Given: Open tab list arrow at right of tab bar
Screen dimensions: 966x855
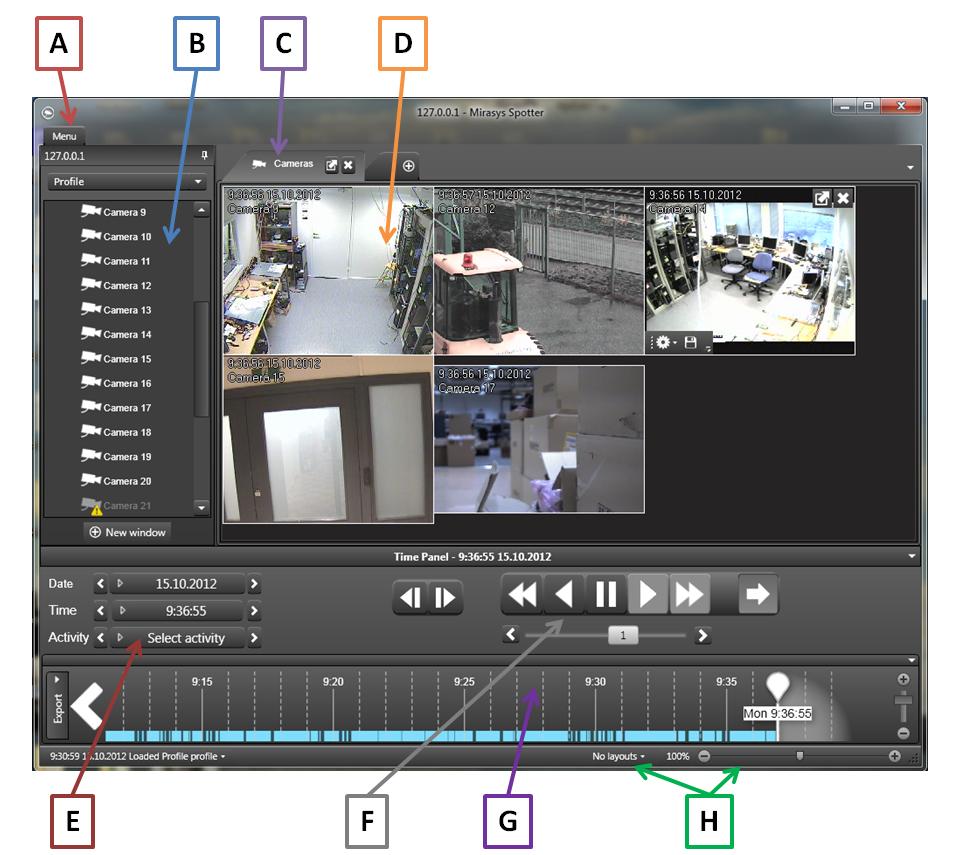Looking at the screenshot, I should (910, 168).
